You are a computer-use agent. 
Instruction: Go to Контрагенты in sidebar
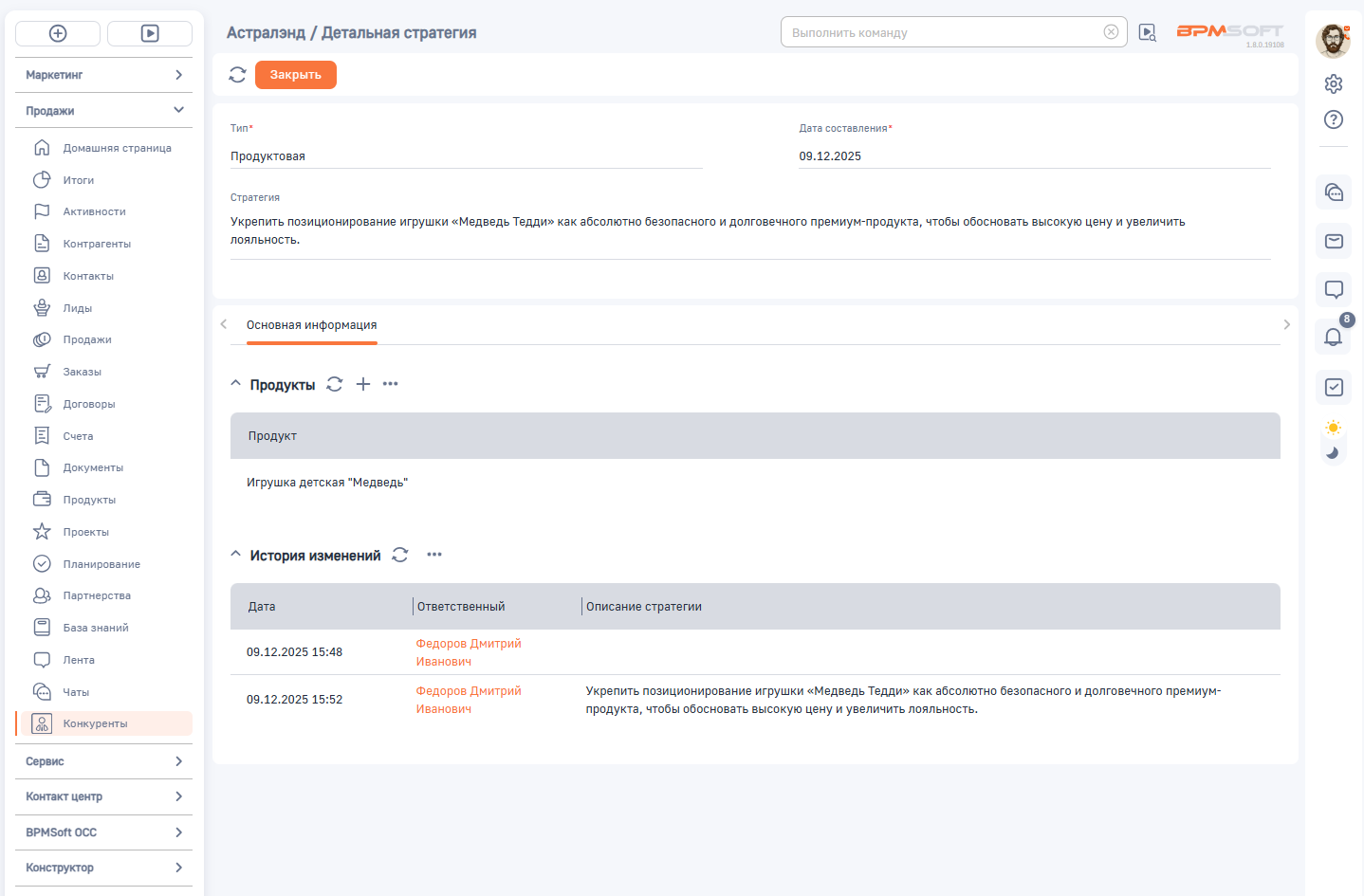97,244
